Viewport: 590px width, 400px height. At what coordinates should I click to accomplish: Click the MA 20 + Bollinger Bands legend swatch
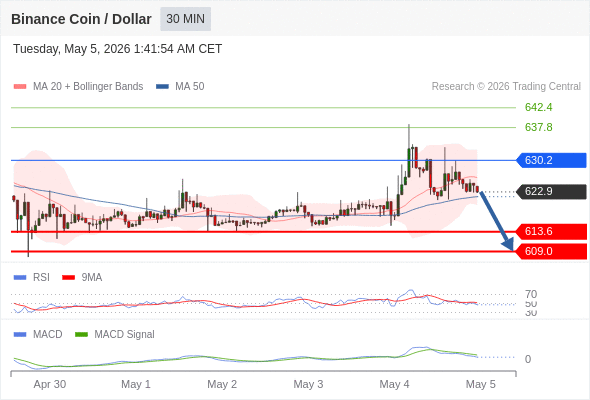20,87
